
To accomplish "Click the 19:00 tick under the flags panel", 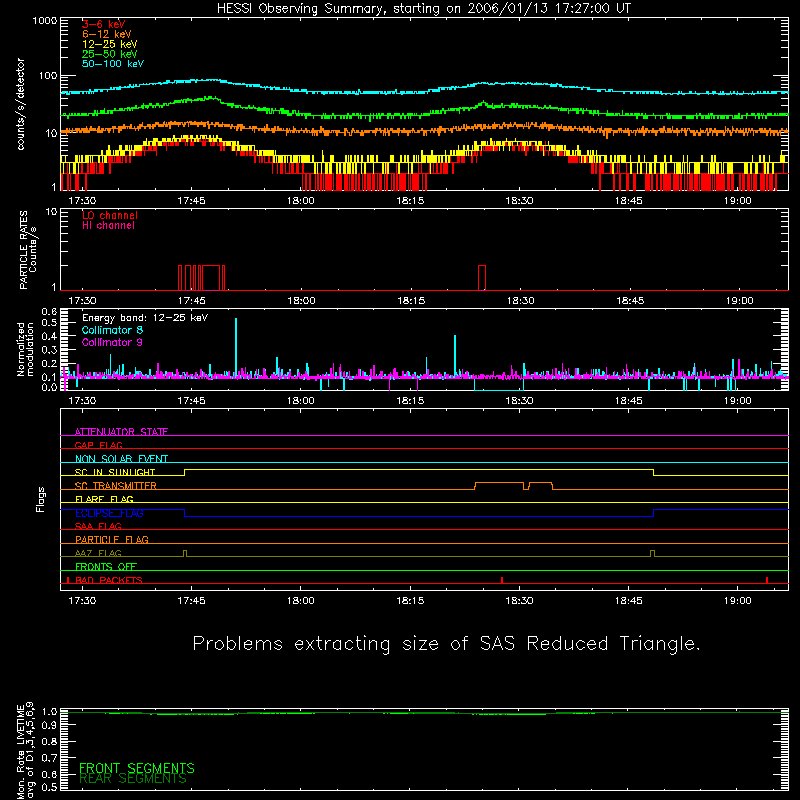I will pyautogui.click(x=738, y=601).
